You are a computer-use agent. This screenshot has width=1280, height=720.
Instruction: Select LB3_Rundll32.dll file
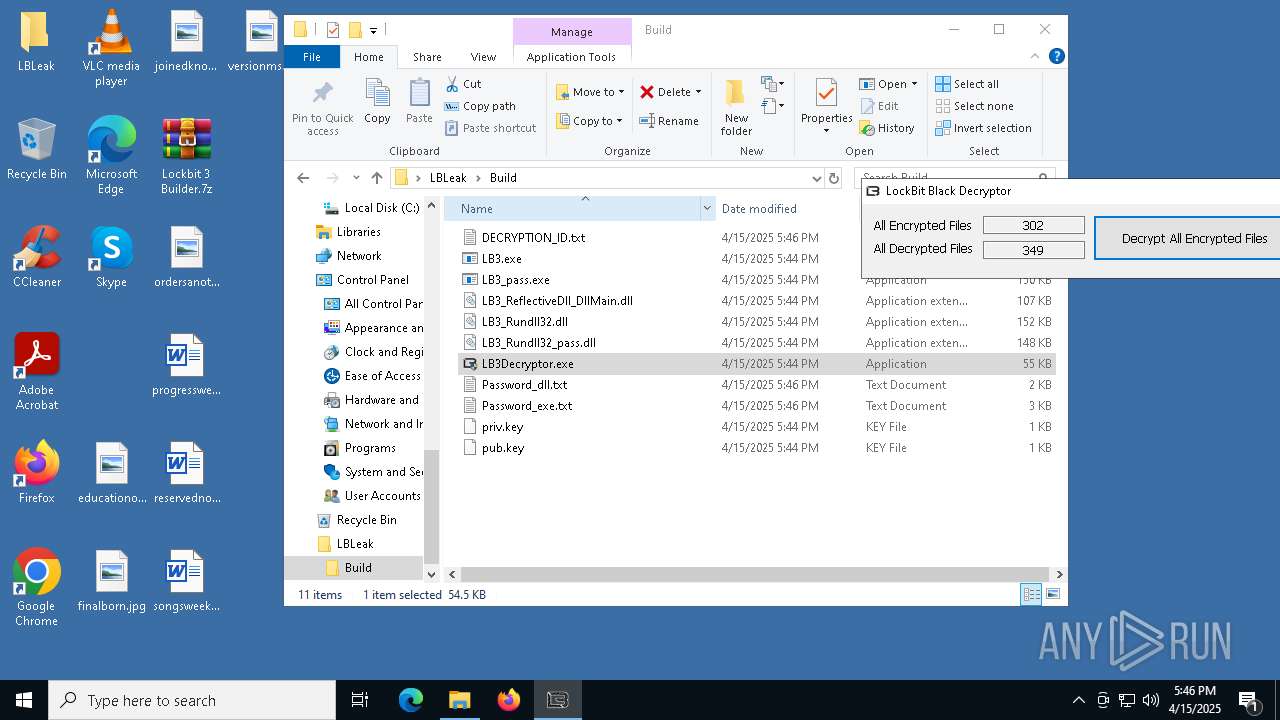click(524, 322)
